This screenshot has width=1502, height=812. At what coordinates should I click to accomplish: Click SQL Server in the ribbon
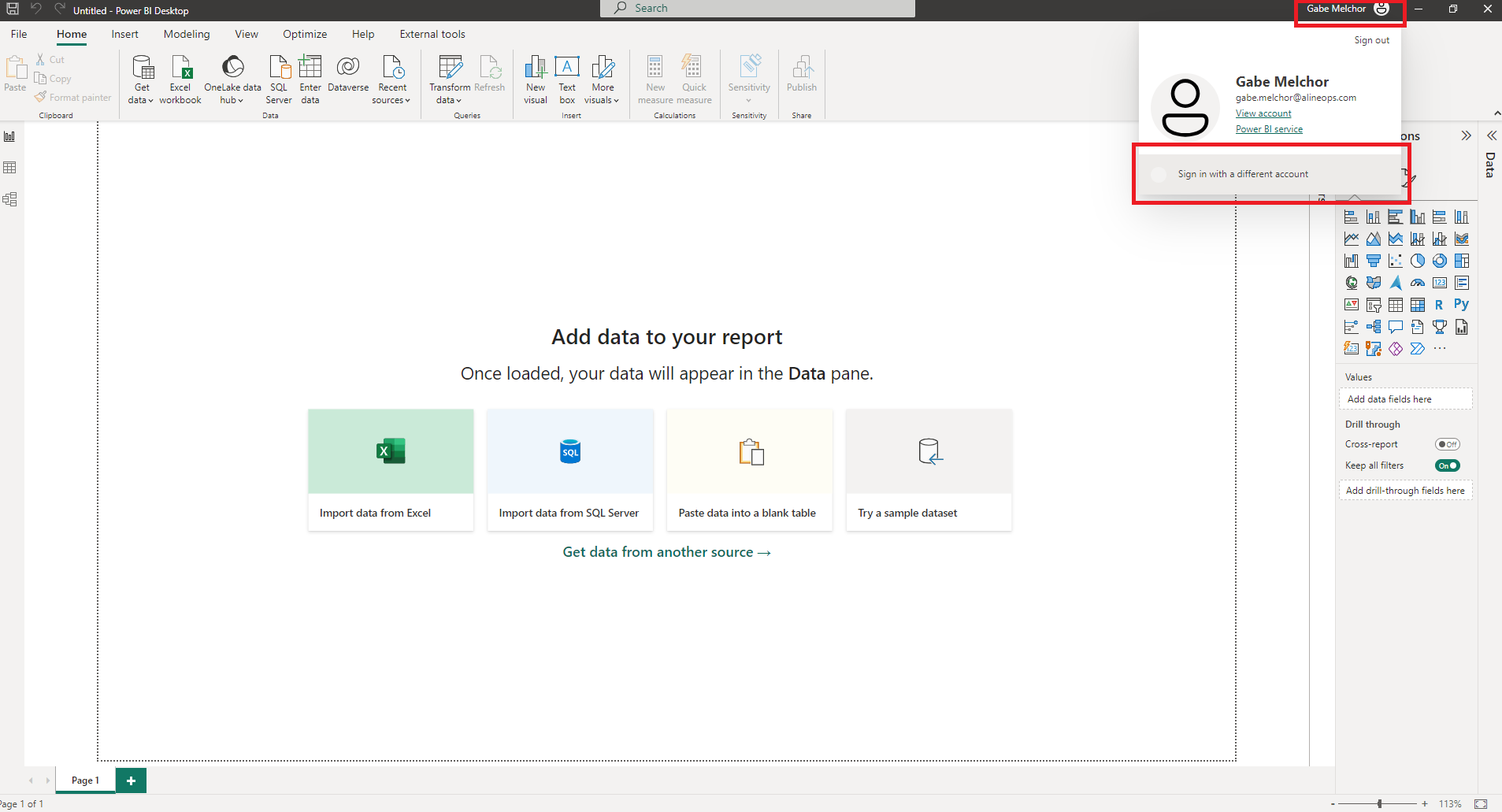tap(279, 80)
